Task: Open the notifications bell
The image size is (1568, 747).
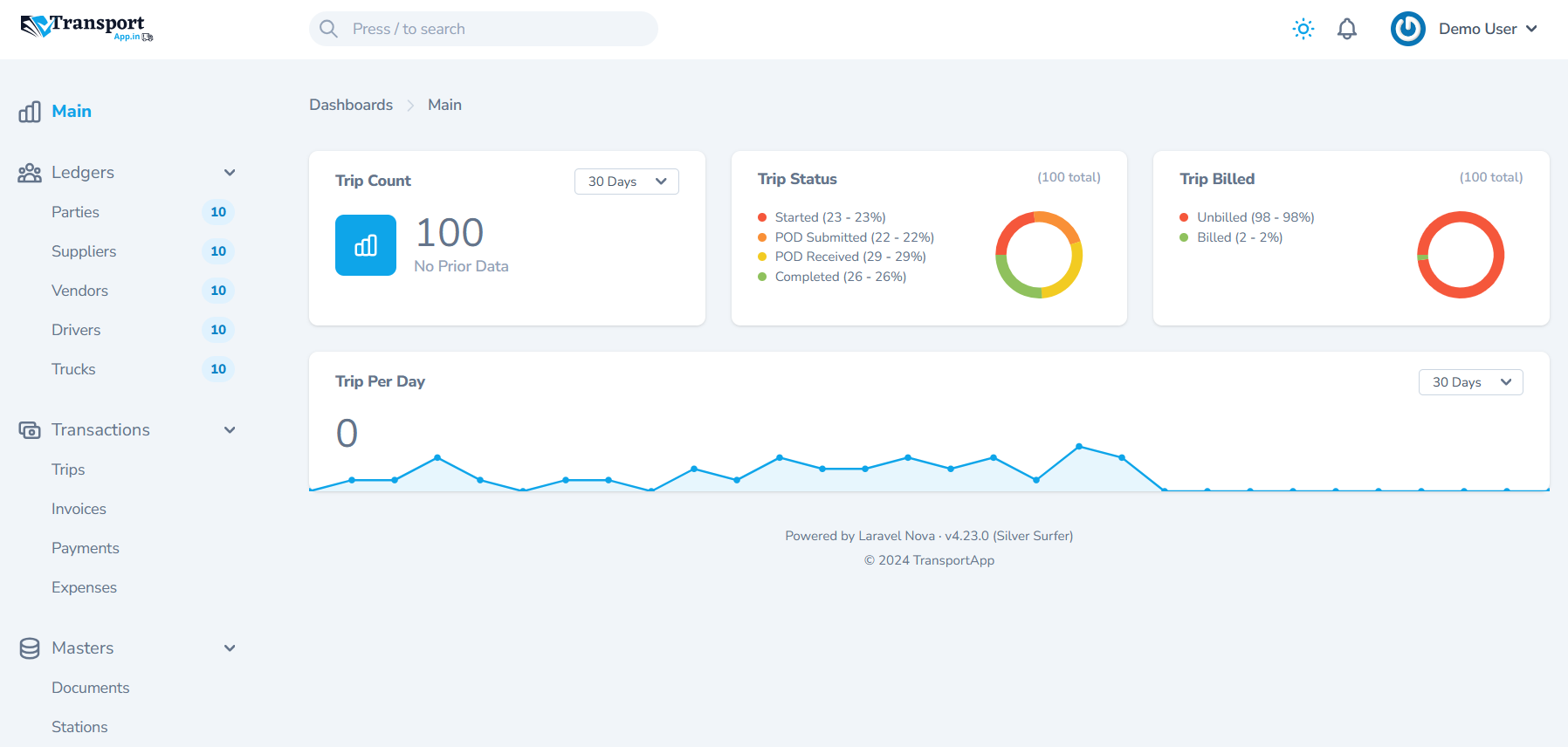Action: tap(1346, 29)
